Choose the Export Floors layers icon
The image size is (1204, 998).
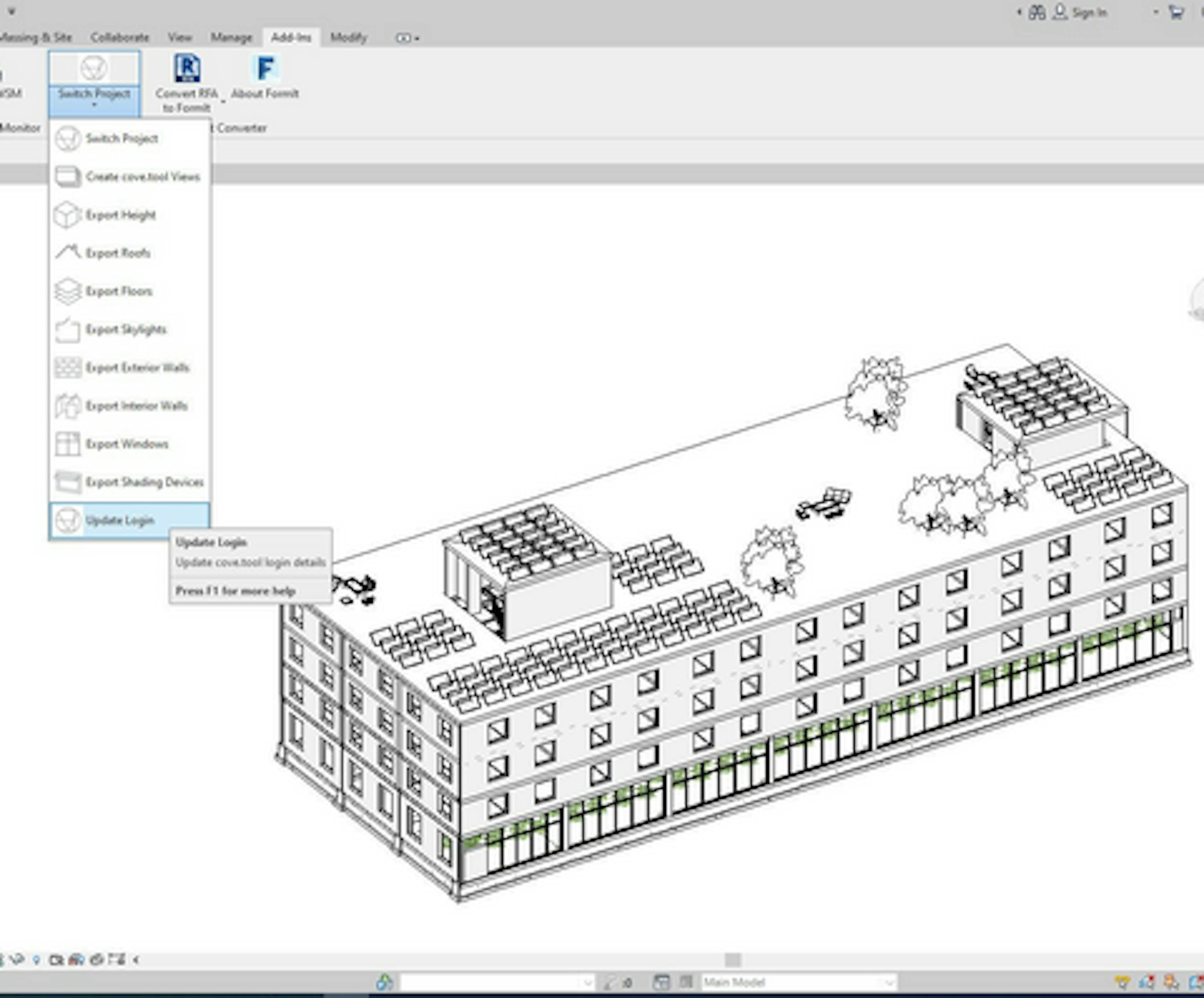(68, 291)
